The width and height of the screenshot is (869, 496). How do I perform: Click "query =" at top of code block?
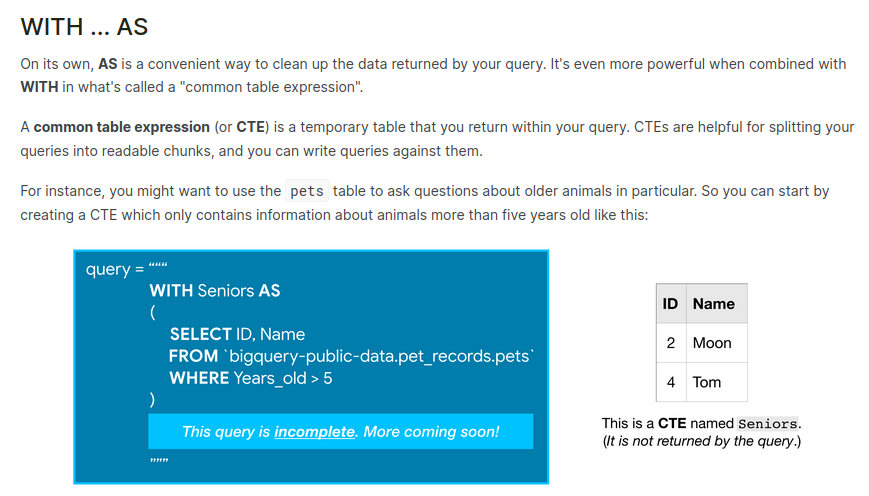click(114, 269)
